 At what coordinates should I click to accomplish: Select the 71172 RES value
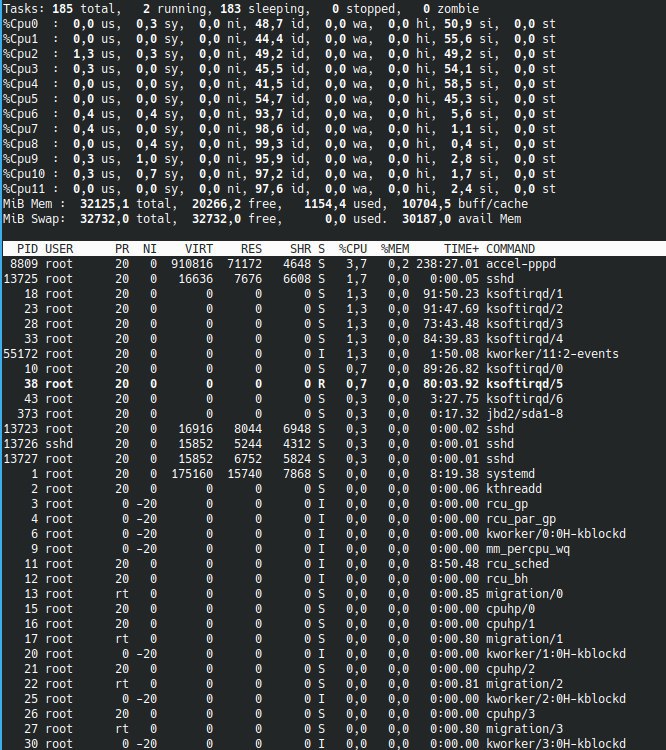pos(244,264)
